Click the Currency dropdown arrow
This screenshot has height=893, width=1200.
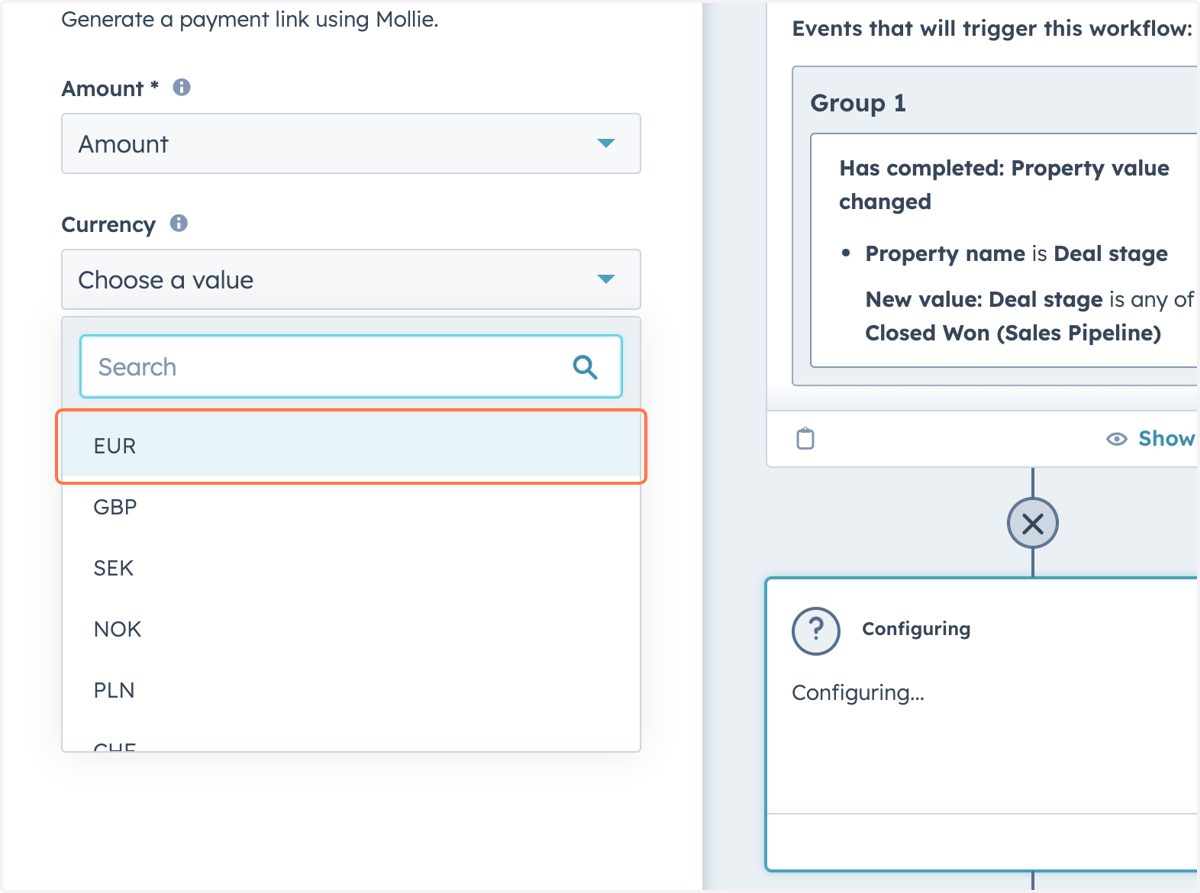[606, 280]
